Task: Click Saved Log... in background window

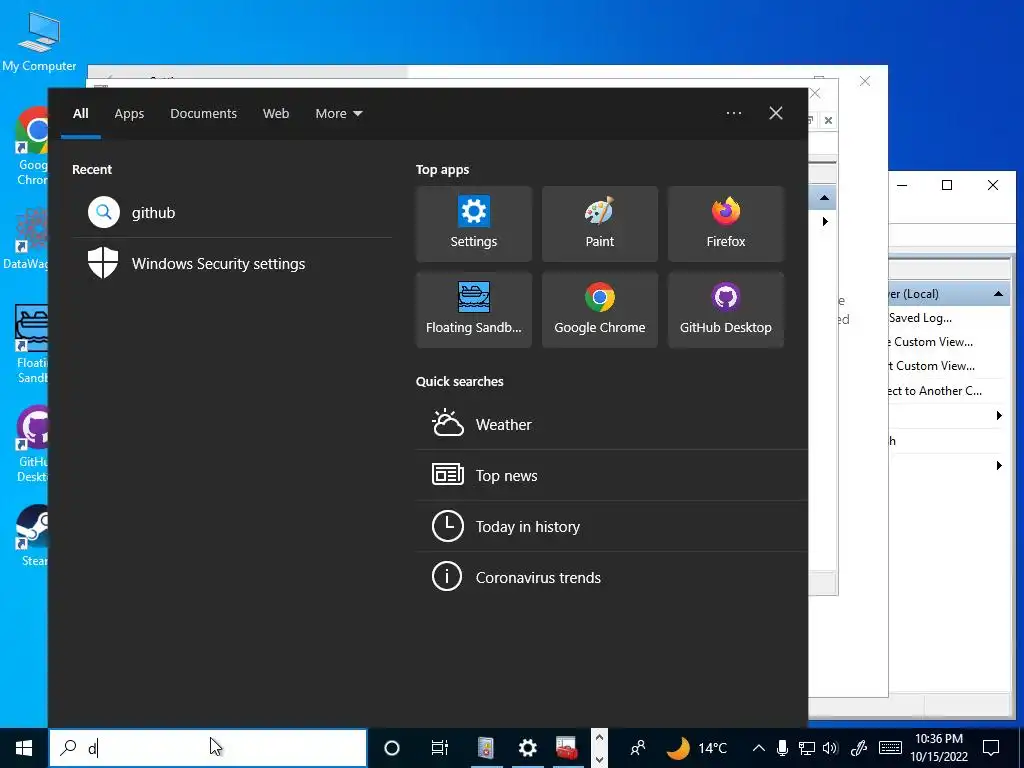Action: (920, 318)
